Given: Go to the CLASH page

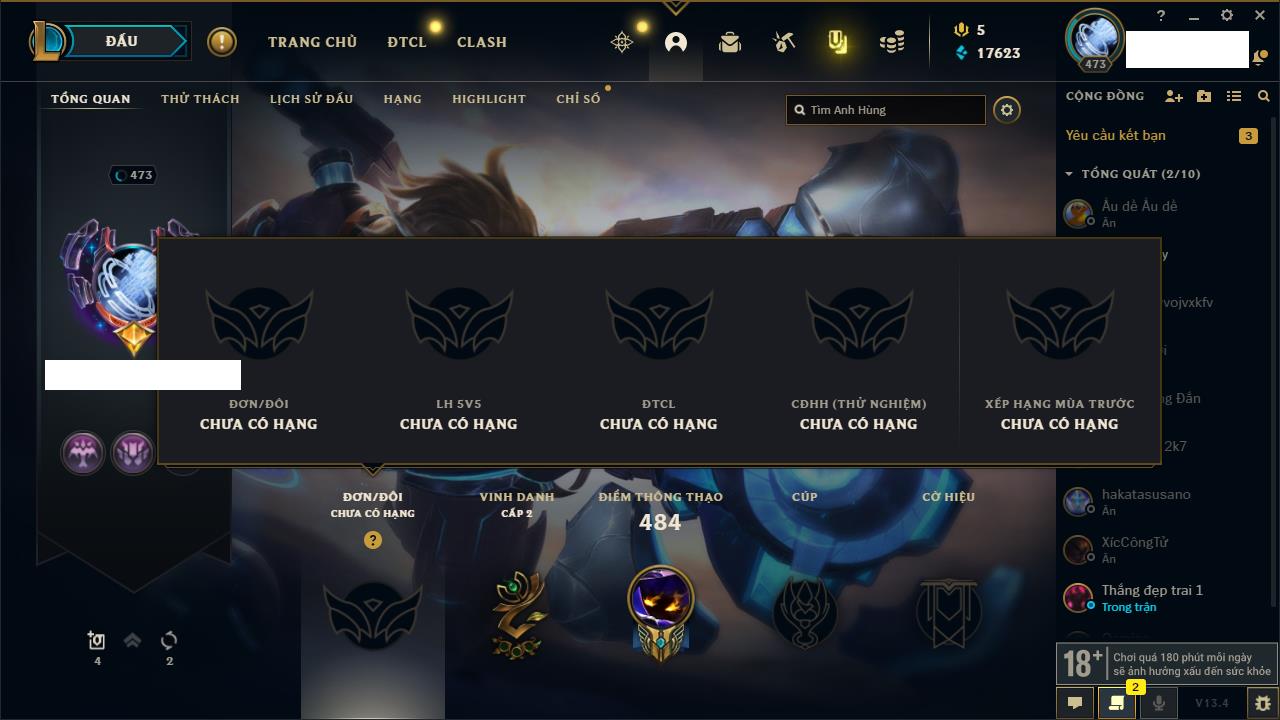Looking at the screenshot, I should 482,42.
